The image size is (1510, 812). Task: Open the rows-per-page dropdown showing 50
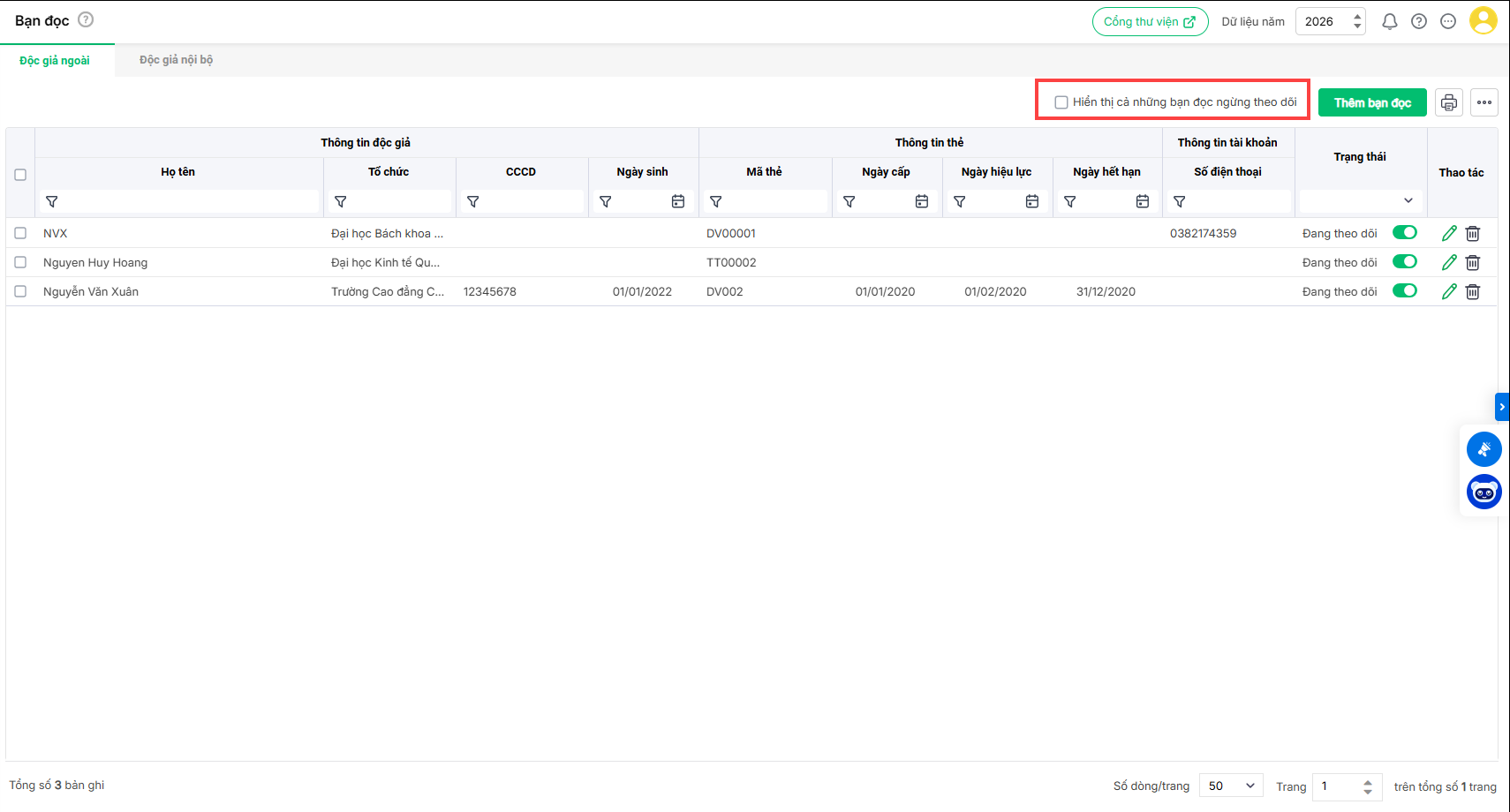1231,786
